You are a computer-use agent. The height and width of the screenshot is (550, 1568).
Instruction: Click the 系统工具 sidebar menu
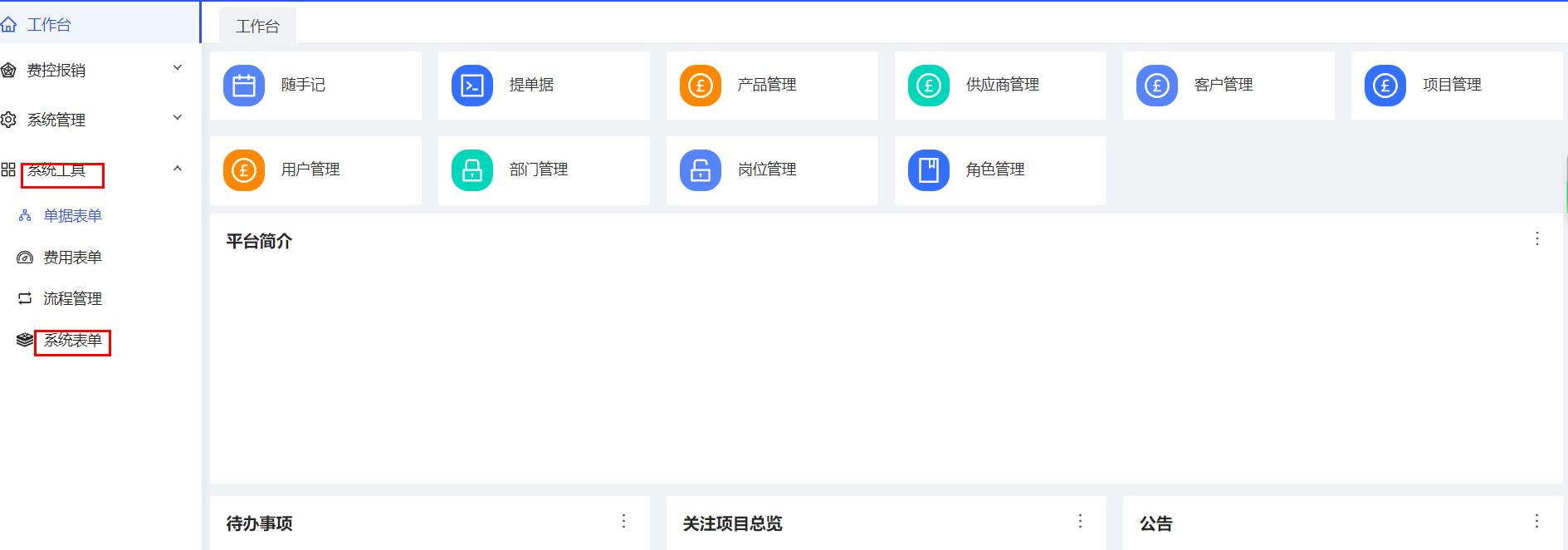tap(100, 169)
